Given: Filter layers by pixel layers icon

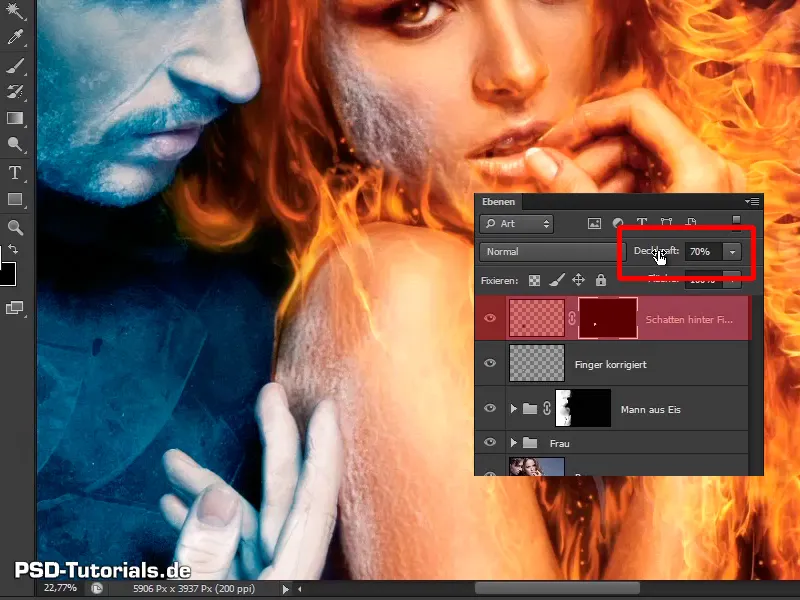Looking at the screenshot, I should tap(594, 223).
